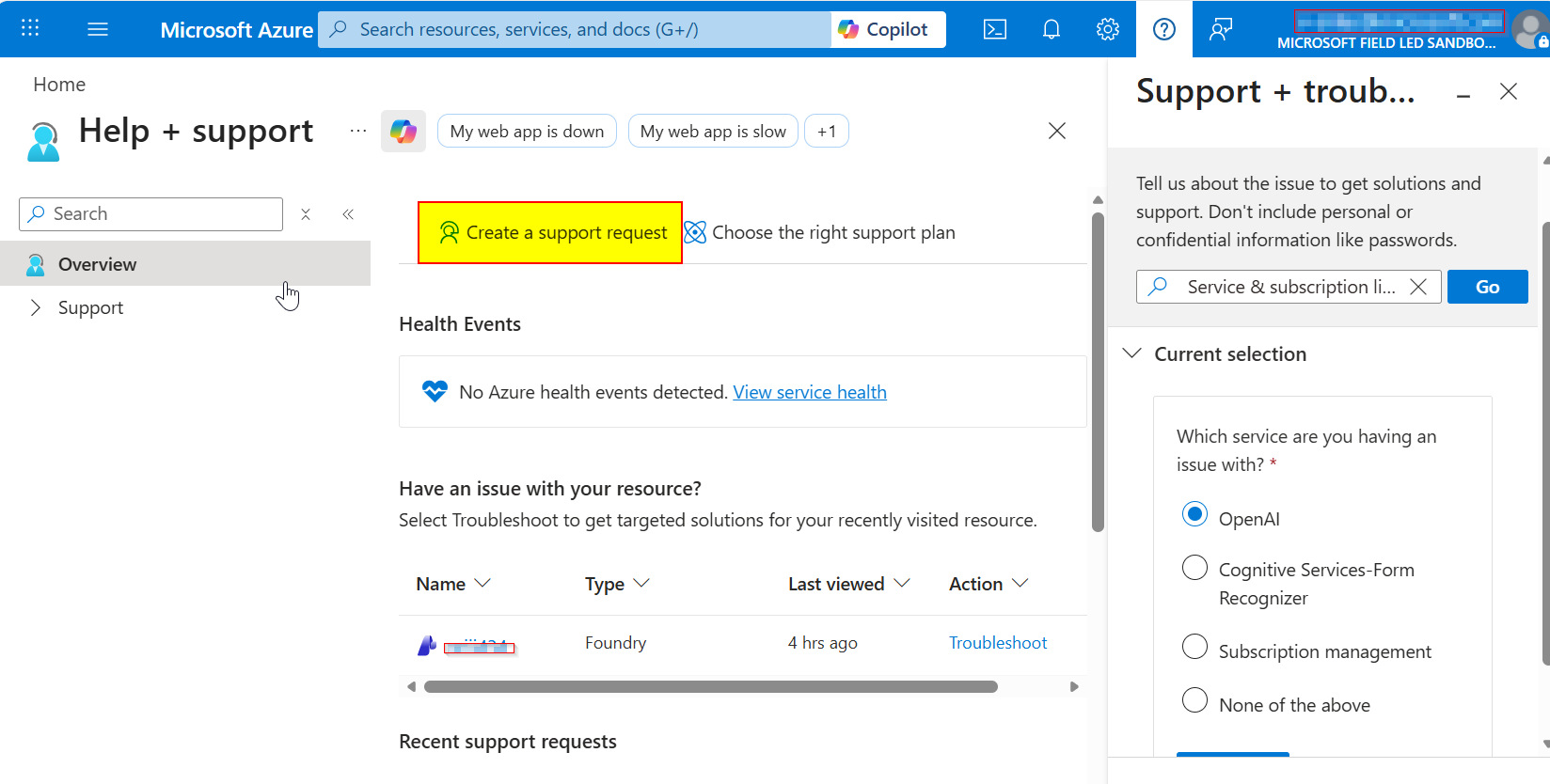Click the 'Foundry' type cell

coord(616,643)
